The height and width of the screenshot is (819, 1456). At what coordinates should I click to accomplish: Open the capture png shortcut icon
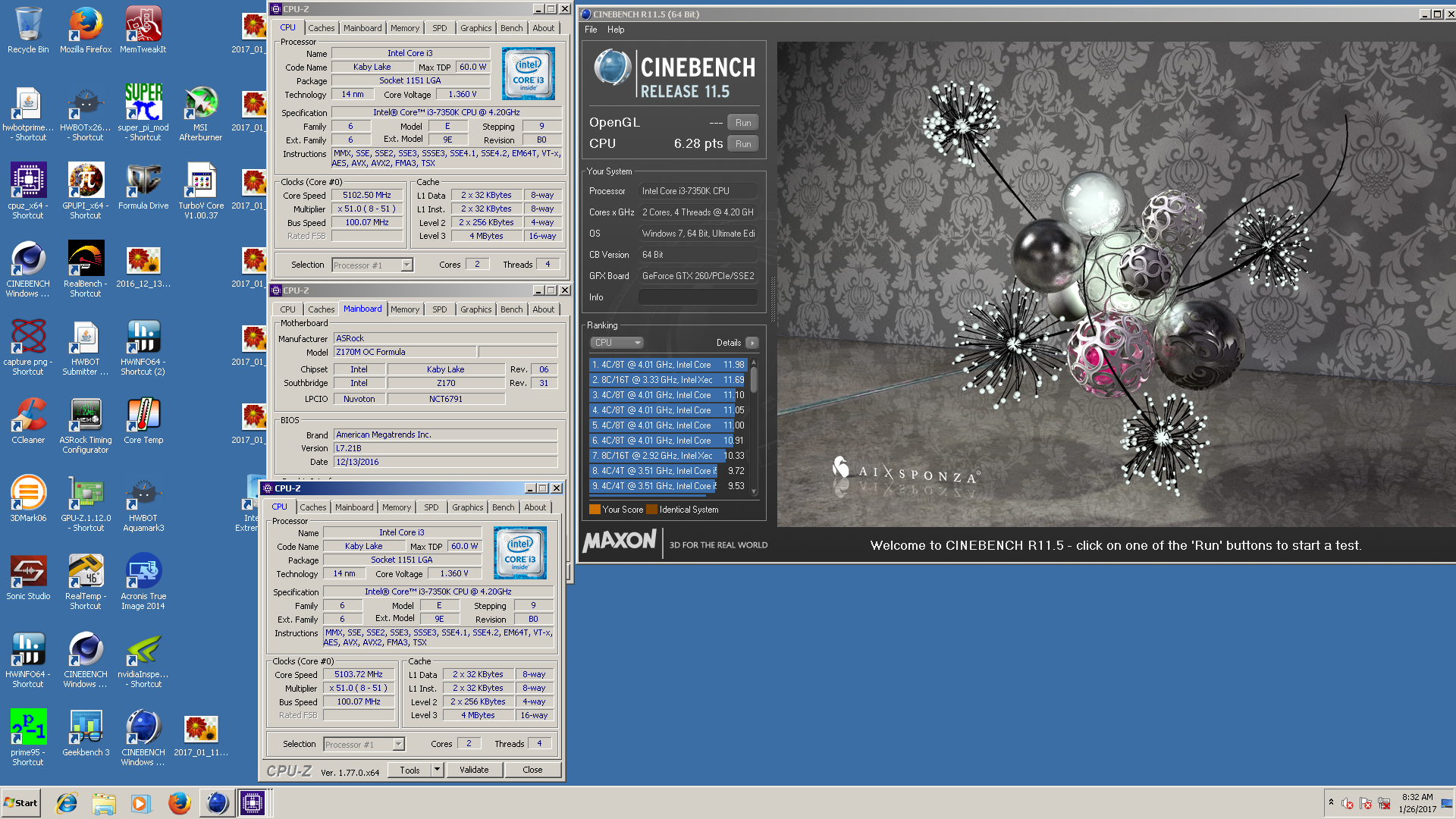[x=28, y=348]
